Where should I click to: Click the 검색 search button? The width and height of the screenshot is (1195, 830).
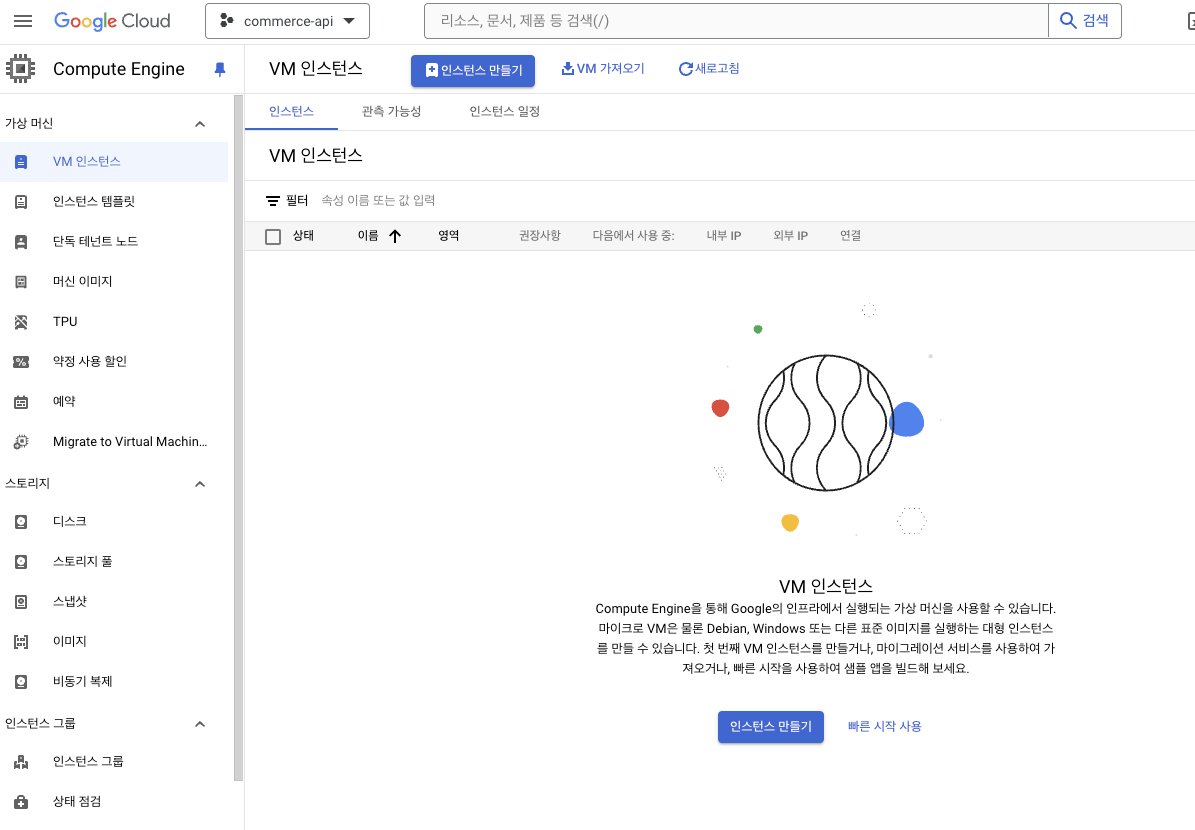coord(1084,21)
